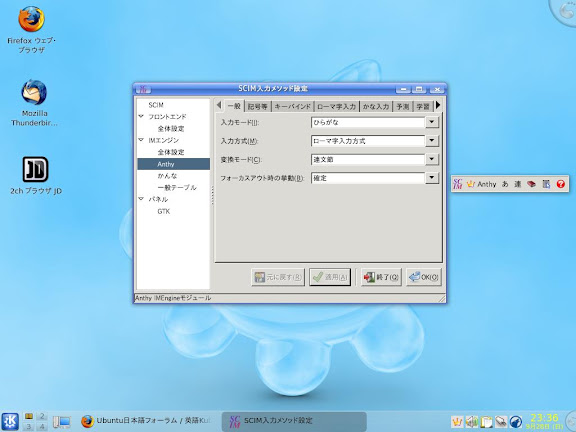Open the Mozilla Thunderbird desktop icon
The image size is (576, 432).
pyautogui.click(x=34, y=103)
